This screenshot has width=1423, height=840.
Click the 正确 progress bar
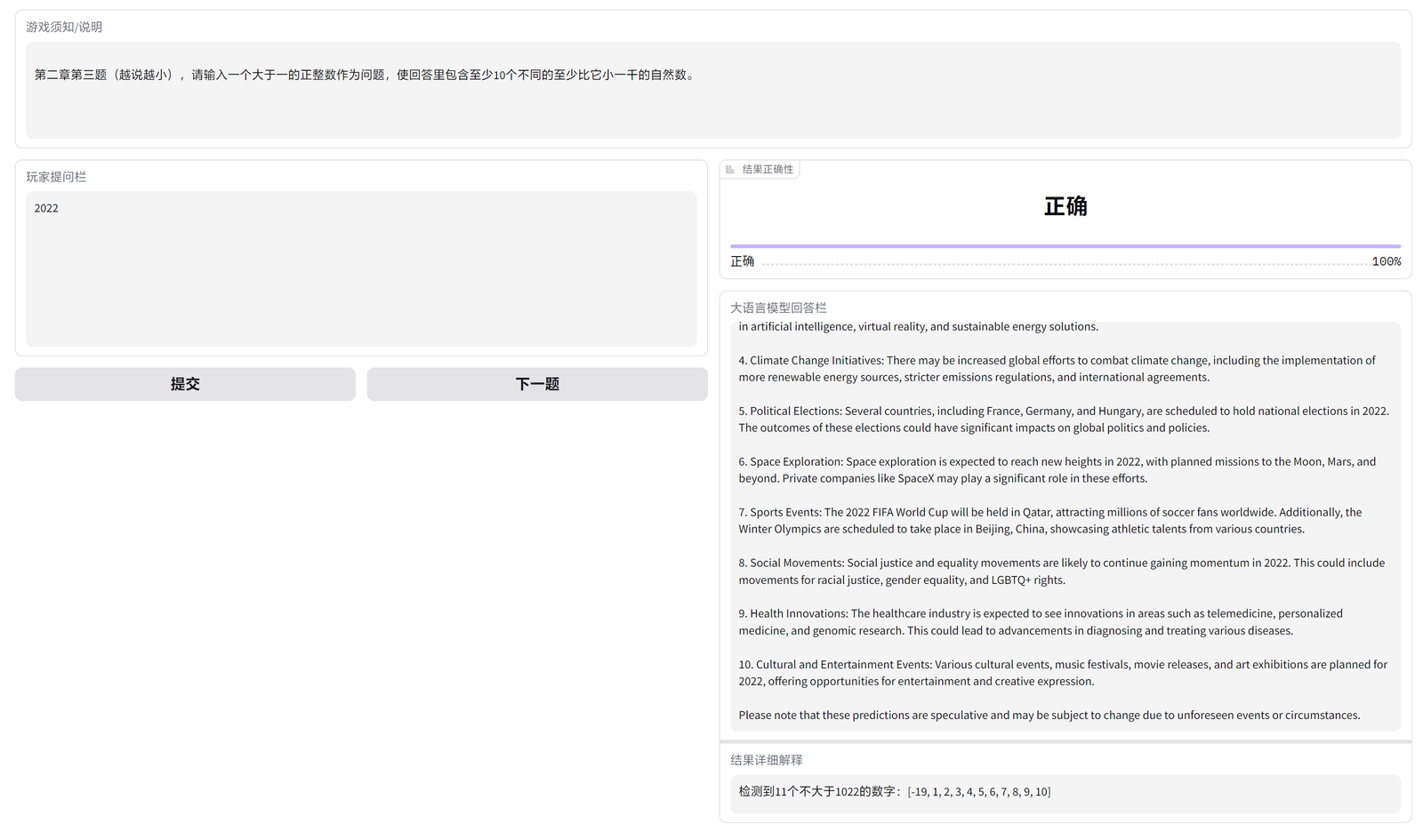coord(1064,245)
